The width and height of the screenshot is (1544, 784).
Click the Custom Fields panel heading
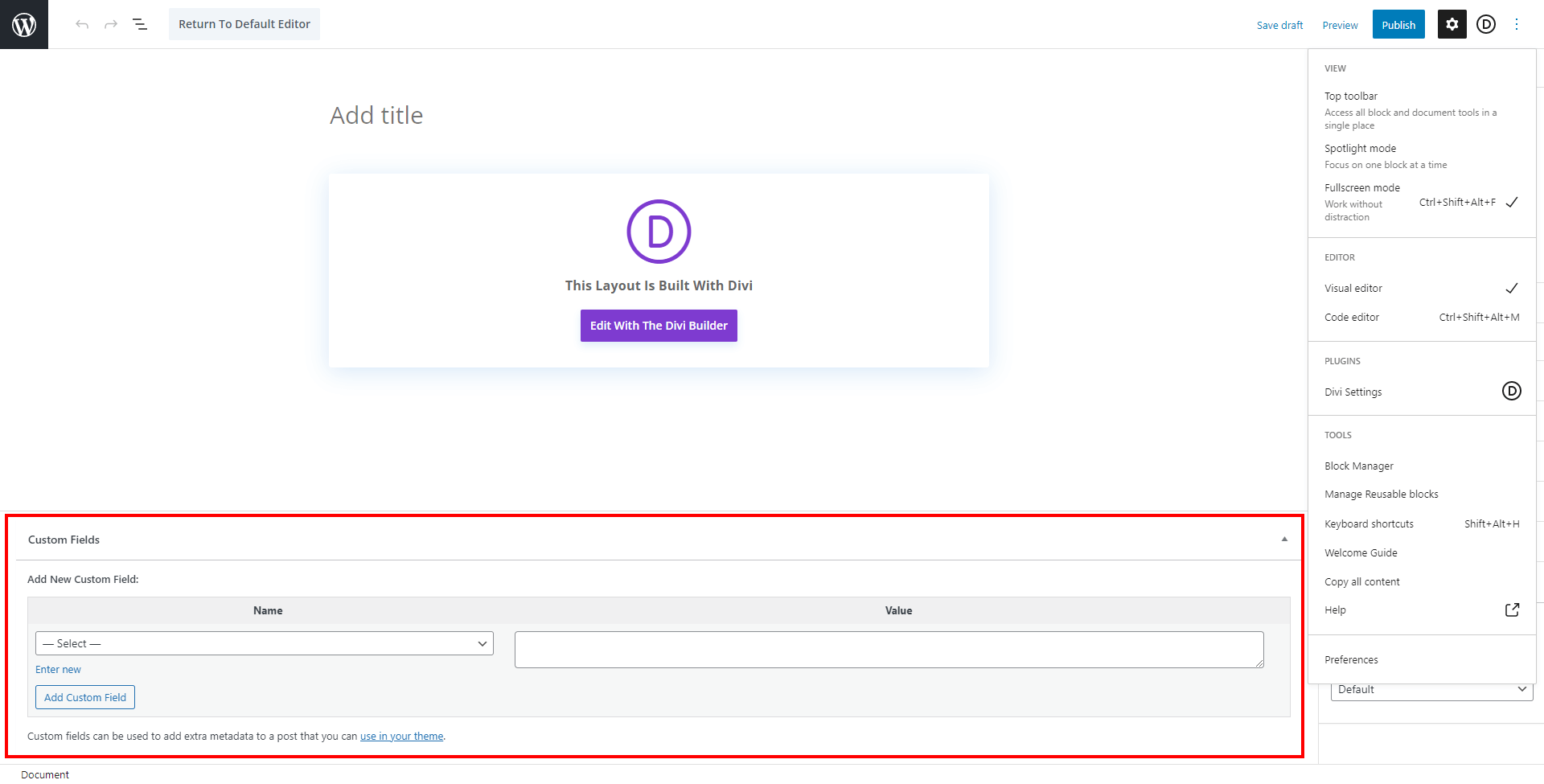pyautogui.click(x=64, y=540)
